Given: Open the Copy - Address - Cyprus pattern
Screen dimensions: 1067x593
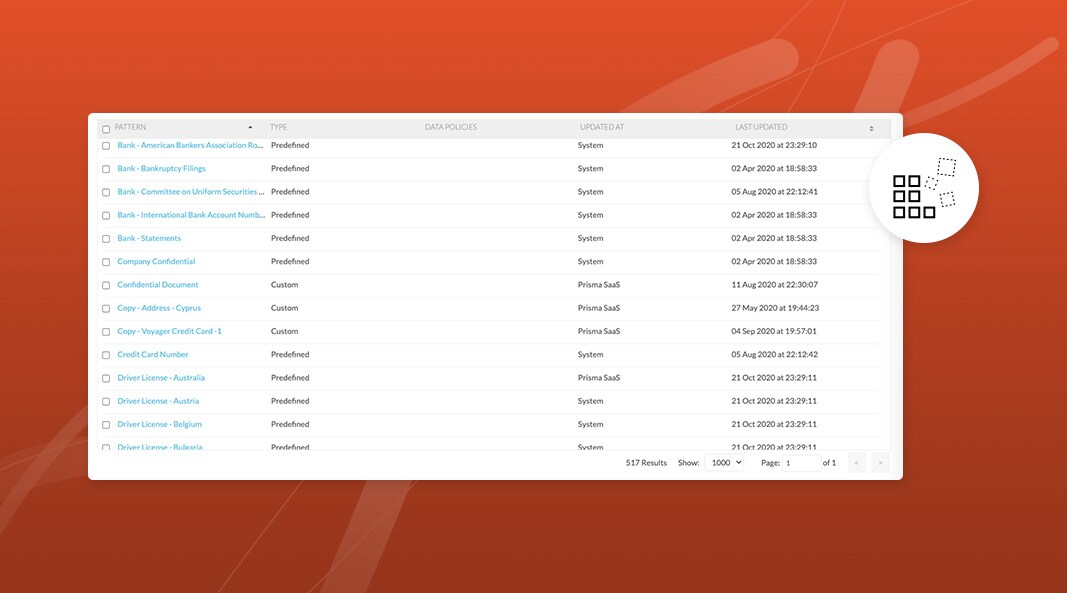Looking at the screenshot, I should coord(159,308).
